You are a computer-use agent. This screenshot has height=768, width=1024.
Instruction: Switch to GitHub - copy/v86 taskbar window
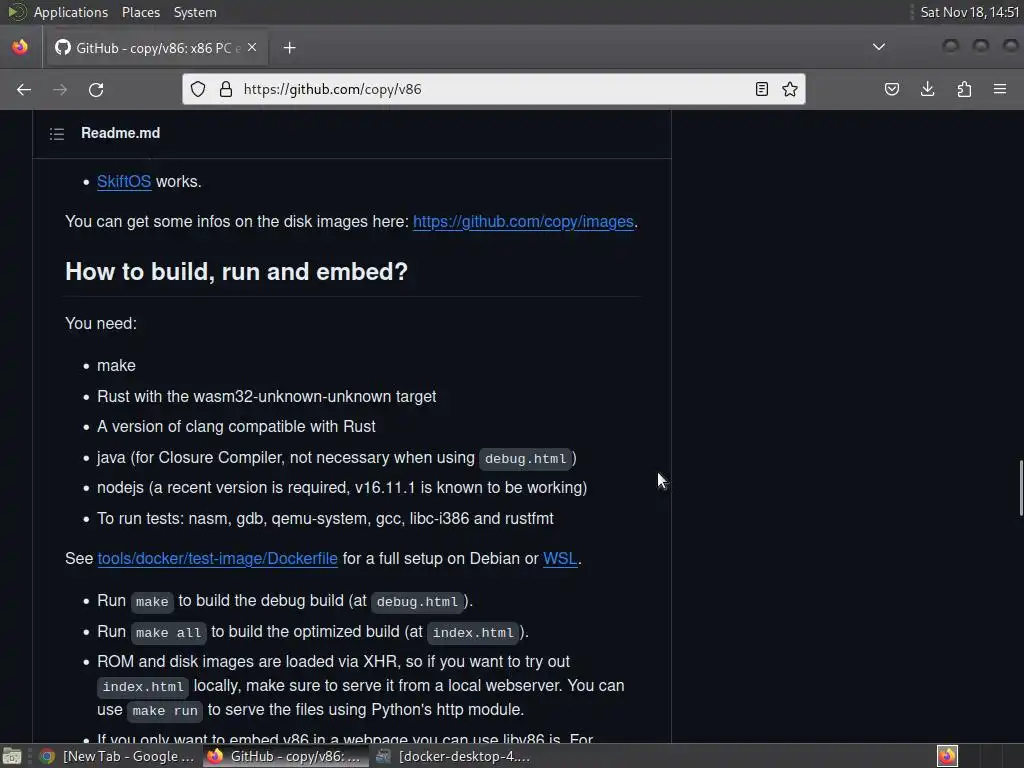tap(285, 756)
